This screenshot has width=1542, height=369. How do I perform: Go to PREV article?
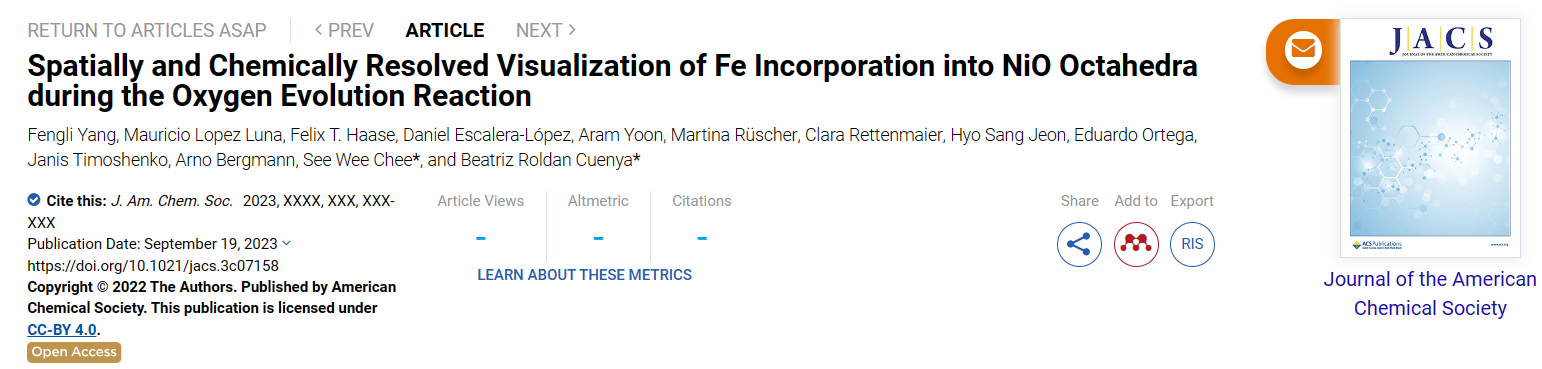(x=343, y=30)
